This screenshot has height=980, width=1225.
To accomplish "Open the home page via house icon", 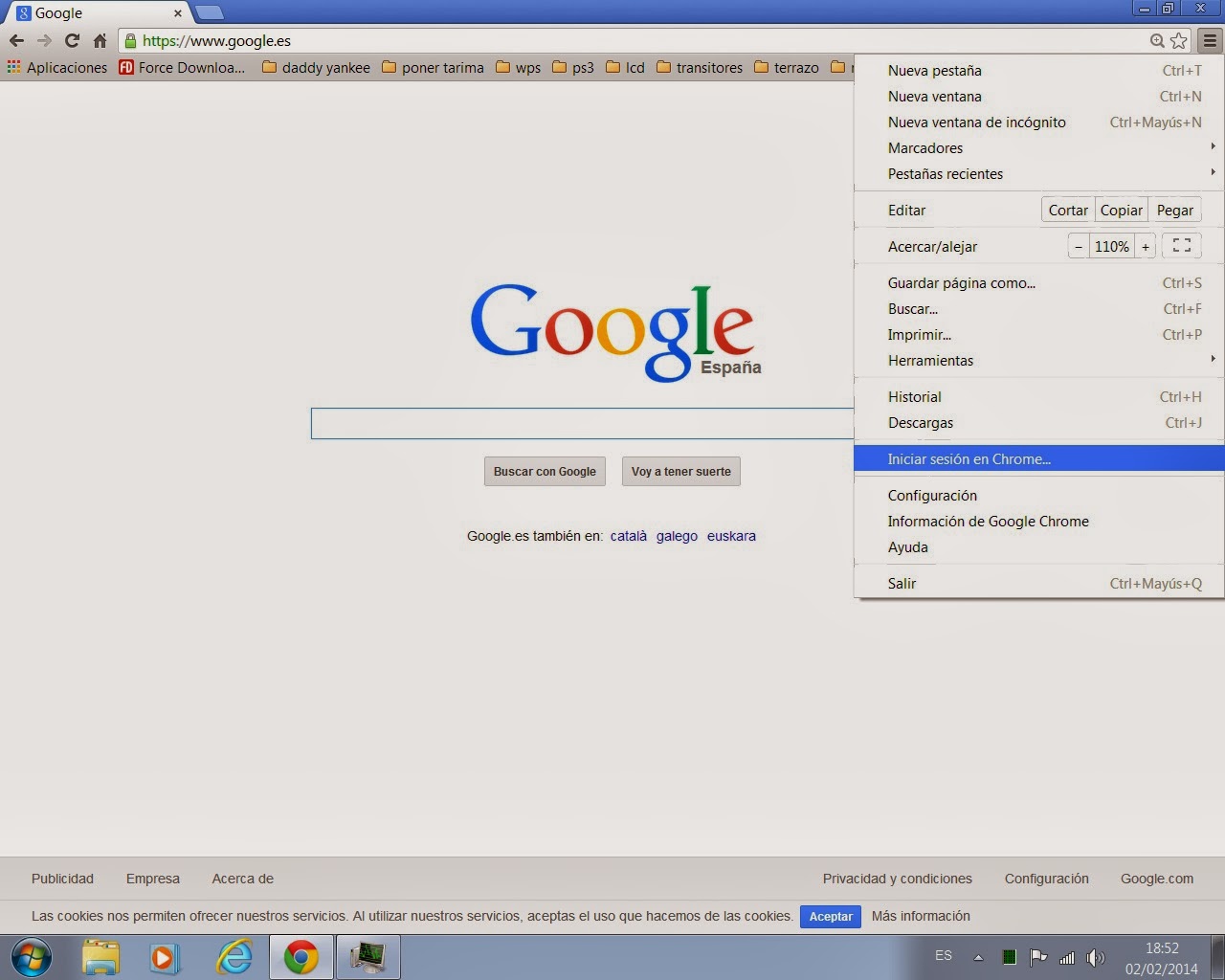I will click(100, 41).
